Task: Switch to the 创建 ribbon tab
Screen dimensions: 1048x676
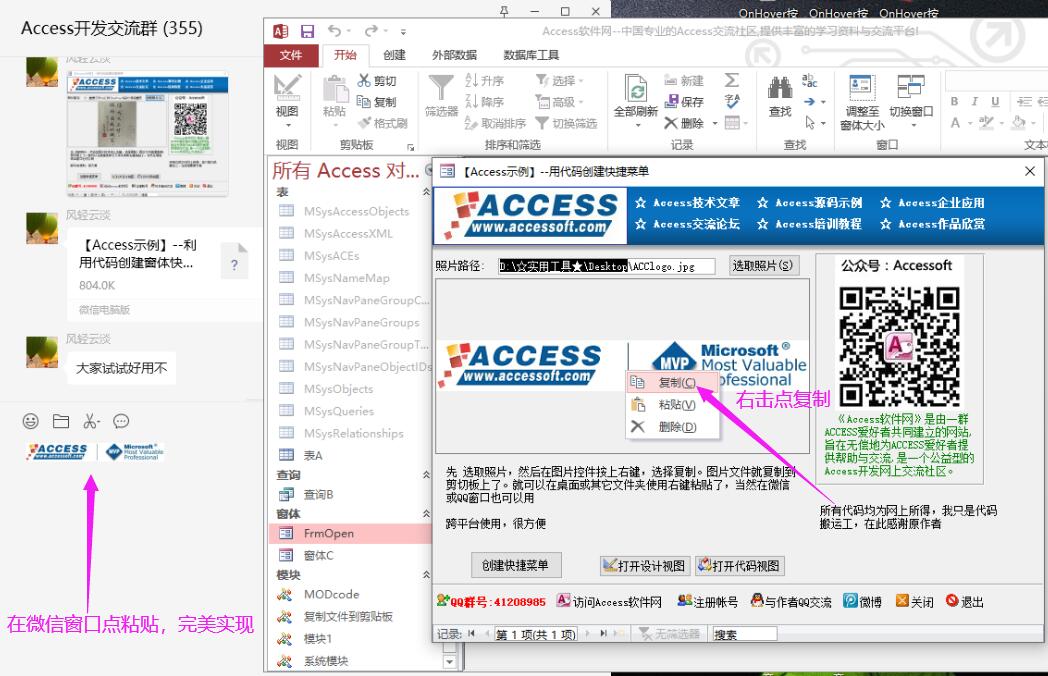Action: (394, 55)
